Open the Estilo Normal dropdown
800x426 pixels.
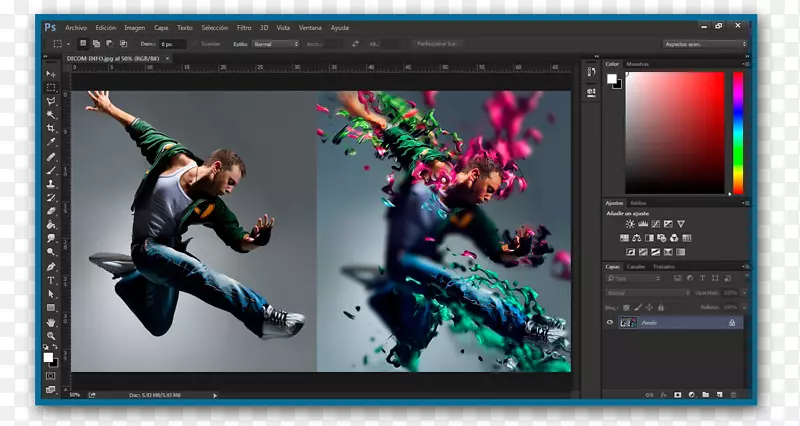coord(276,44)
